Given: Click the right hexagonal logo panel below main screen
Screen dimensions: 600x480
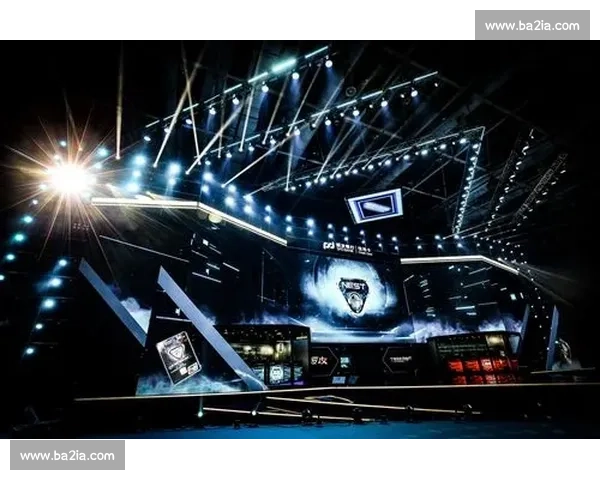Looking at the screenshot, I should click(400, 361).
